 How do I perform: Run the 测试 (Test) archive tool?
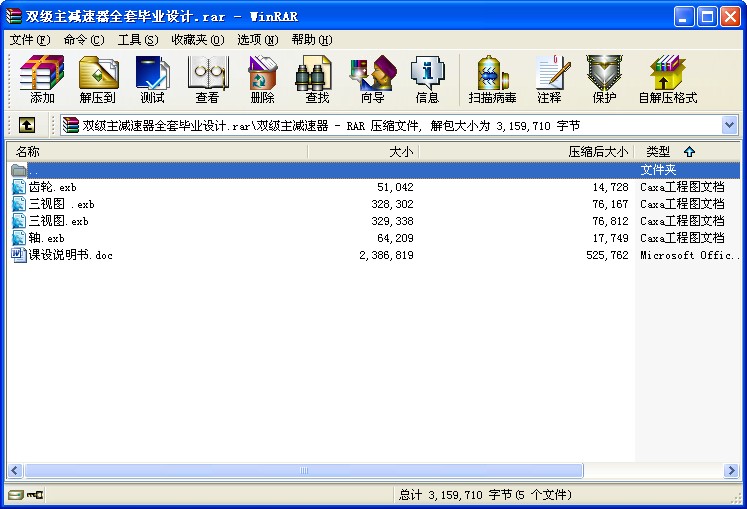[x=152, y=79]
